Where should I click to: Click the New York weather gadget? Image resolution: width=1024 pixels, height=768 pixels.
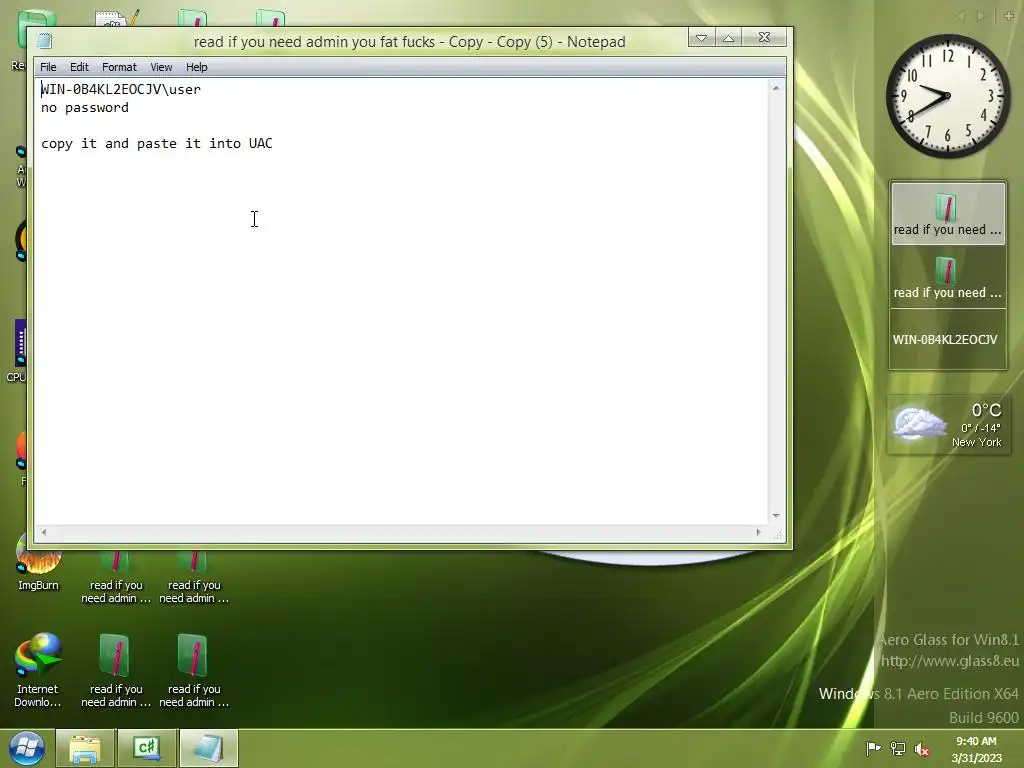948,424
